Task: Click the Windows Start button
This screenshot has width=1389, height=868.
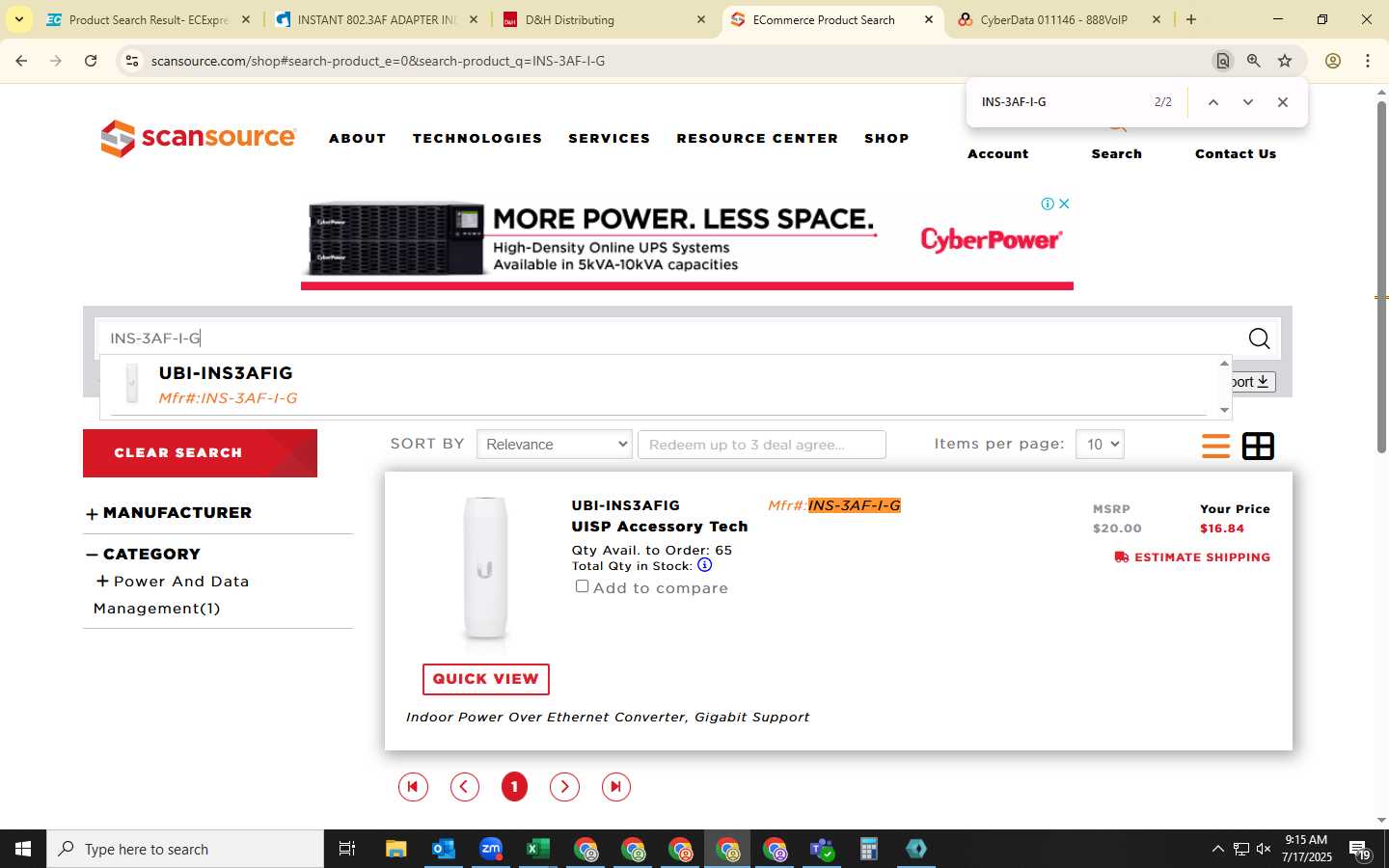Action: click(23, 849)
